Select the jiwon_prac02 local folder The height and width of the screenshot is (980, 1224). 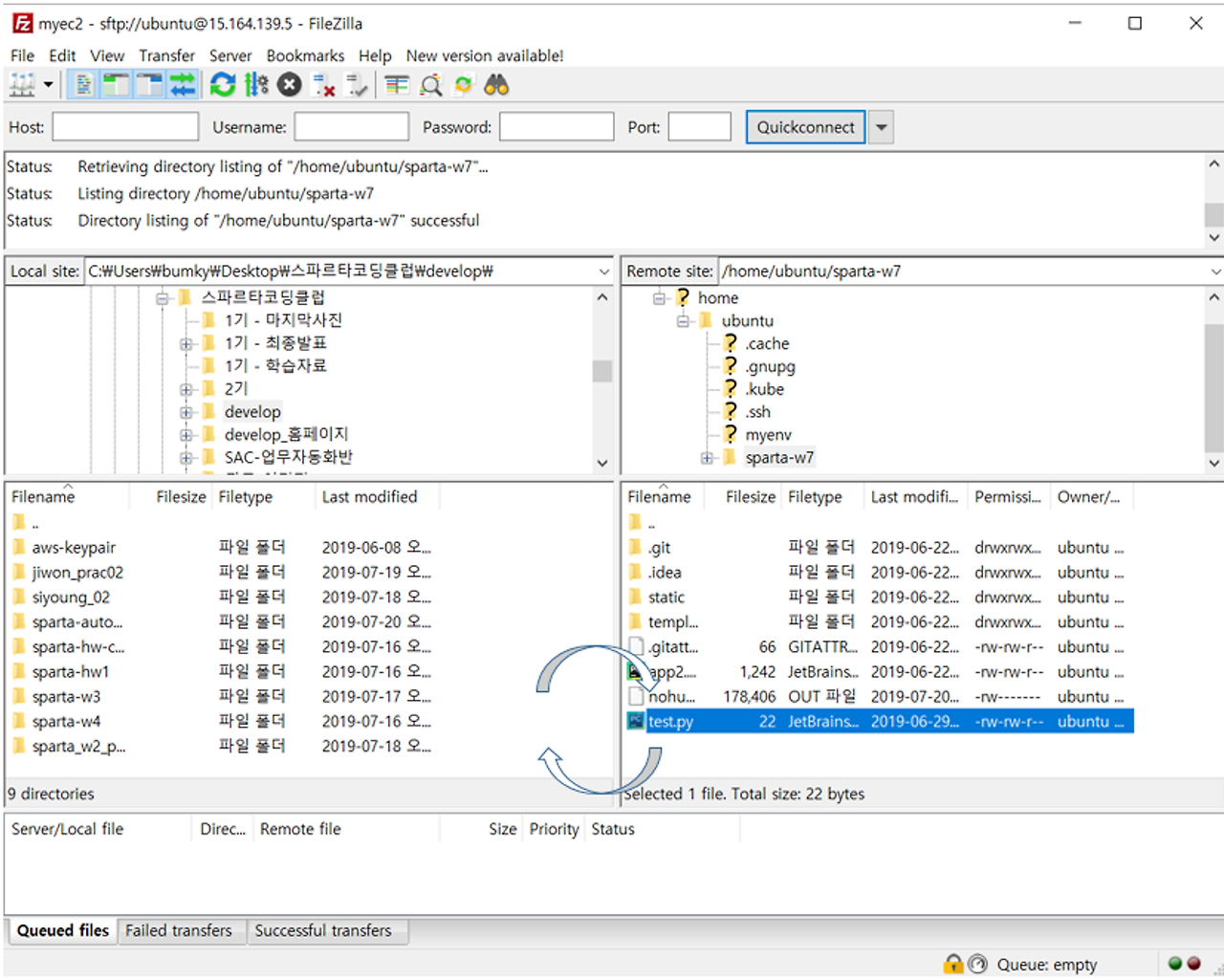pos(77,573)
